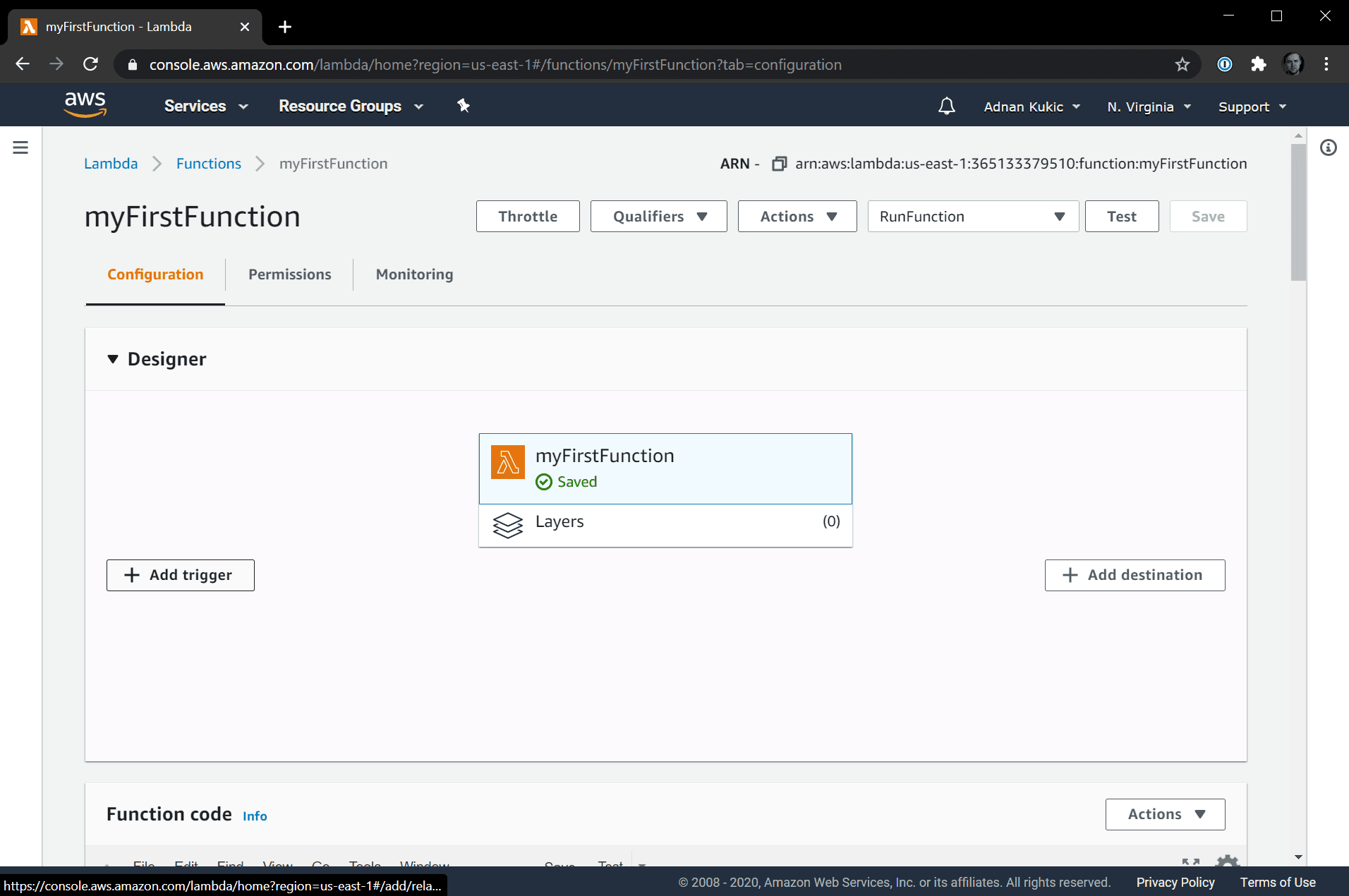Click the Add trigger button
This screenshot has height=896, width=1349.
coord(180,575)
